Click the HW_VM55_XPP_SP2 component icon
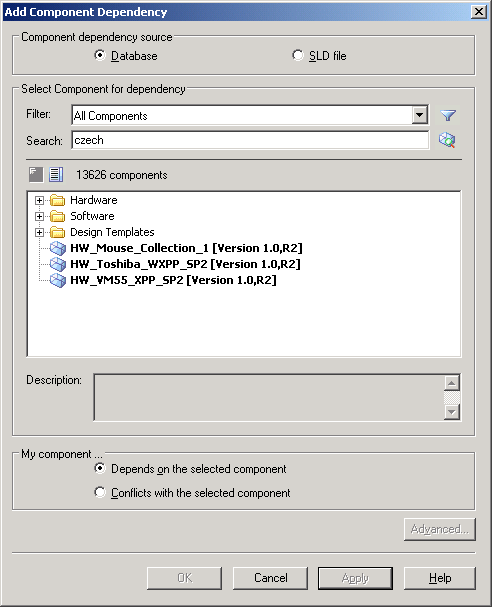 [58, 281]
